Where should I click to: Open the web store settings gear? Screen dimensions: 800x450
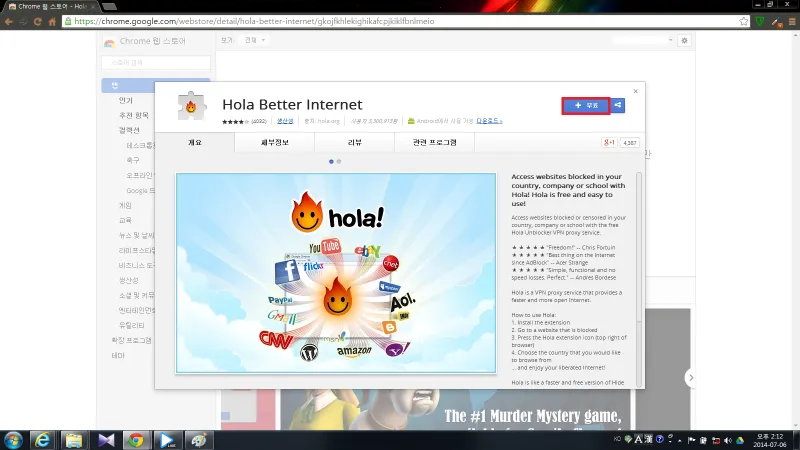pyautogui.click(x=684, y=40)
